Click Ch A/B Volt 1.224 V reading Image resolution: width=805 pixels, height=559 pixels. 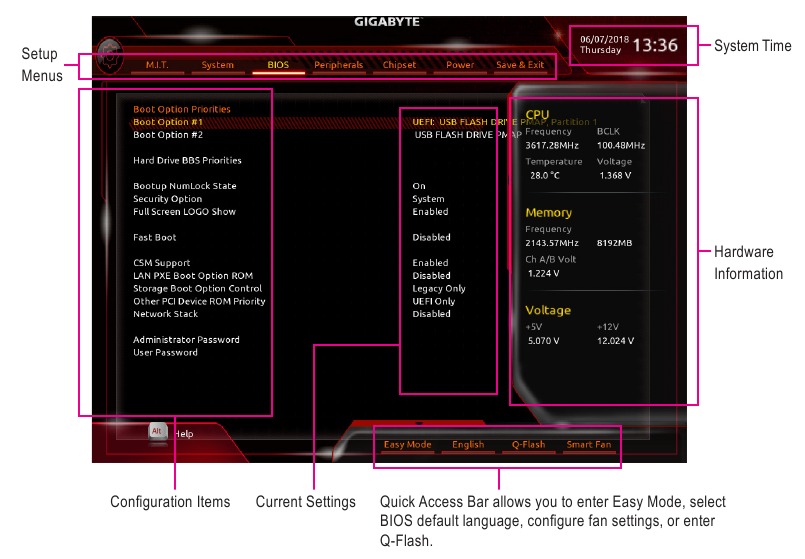543,274
